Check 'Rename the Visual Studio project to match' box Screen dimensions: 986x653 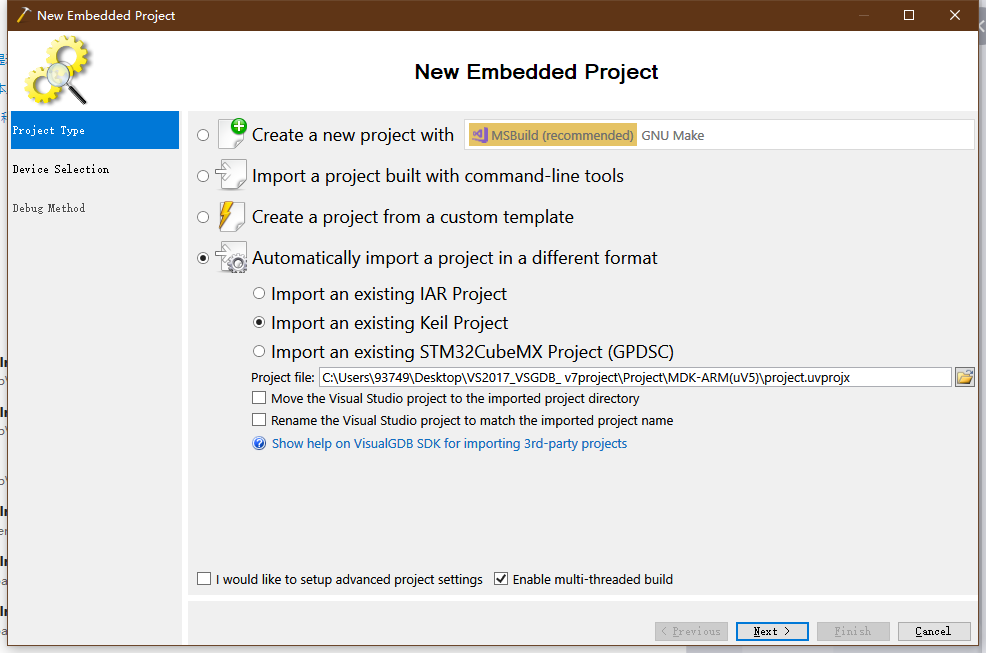point(258,420)
